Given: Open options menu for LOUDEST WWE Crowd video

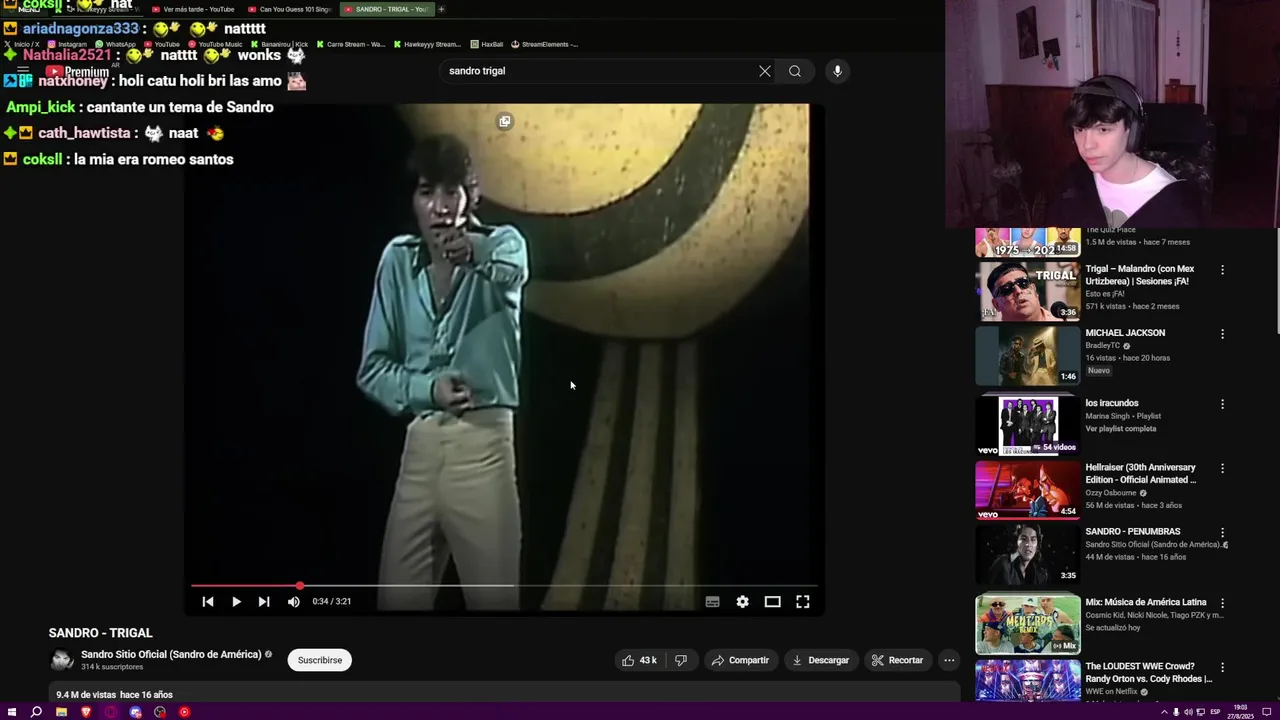Looking at the screenshot, I should click(x=1222, y=667).
